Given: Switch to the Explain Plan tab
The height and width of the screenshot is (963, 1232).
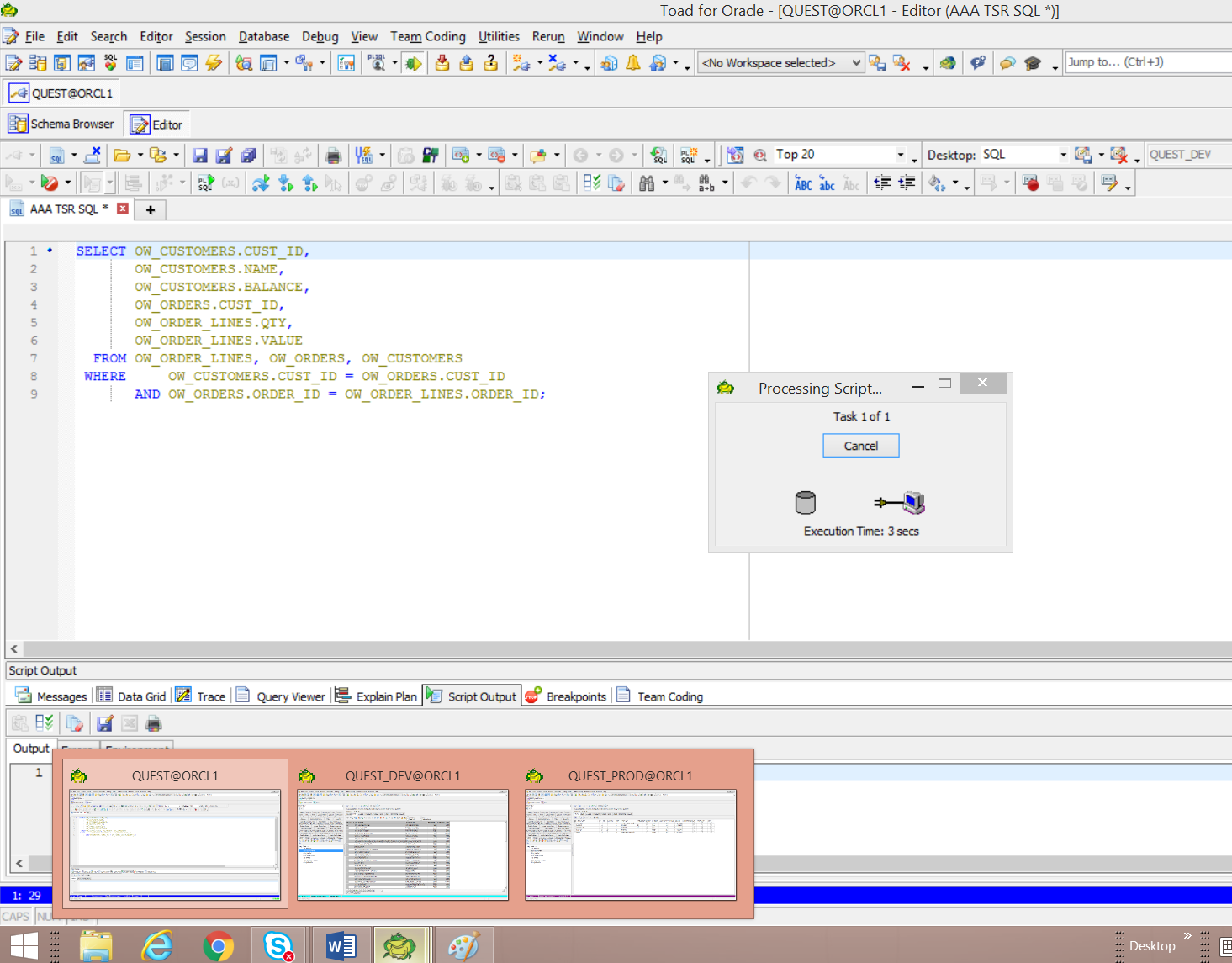Looking at the screenshot, I should pos(376,696).
